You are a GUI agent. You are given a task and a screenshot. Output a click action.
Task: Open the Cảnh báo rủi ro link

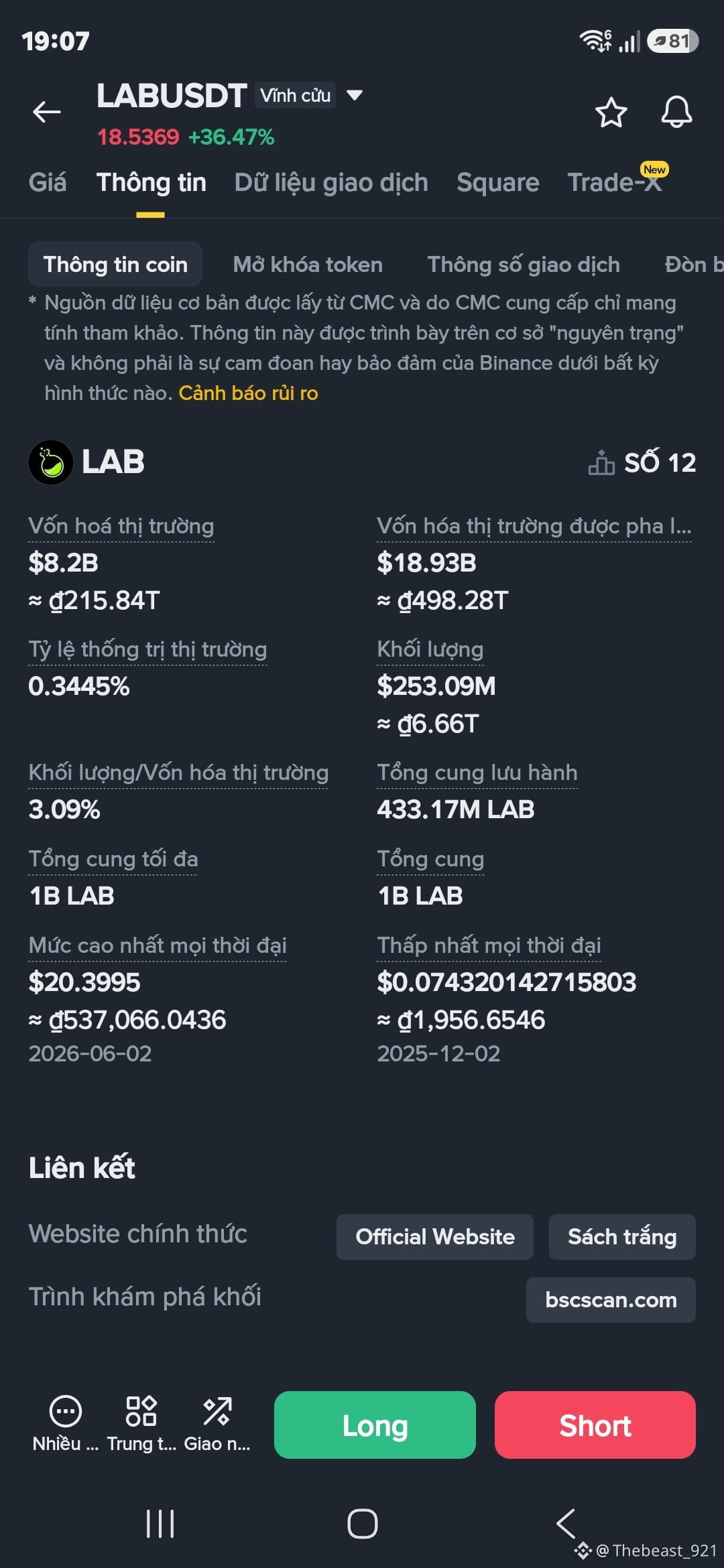(x=248, y=393)
